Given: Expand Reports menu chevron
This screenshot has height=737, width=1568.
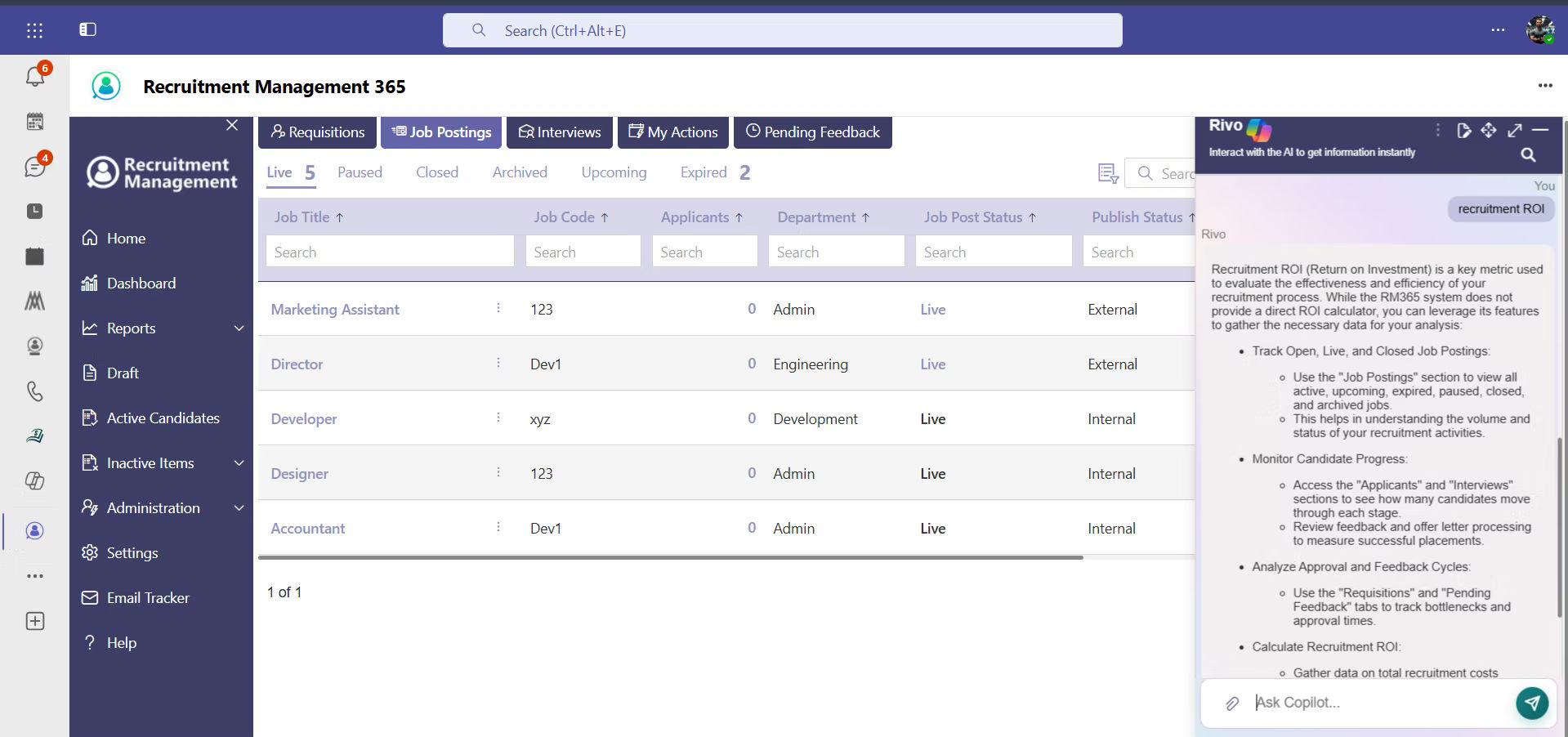Looking at the screenshot, I should point(239,328).
